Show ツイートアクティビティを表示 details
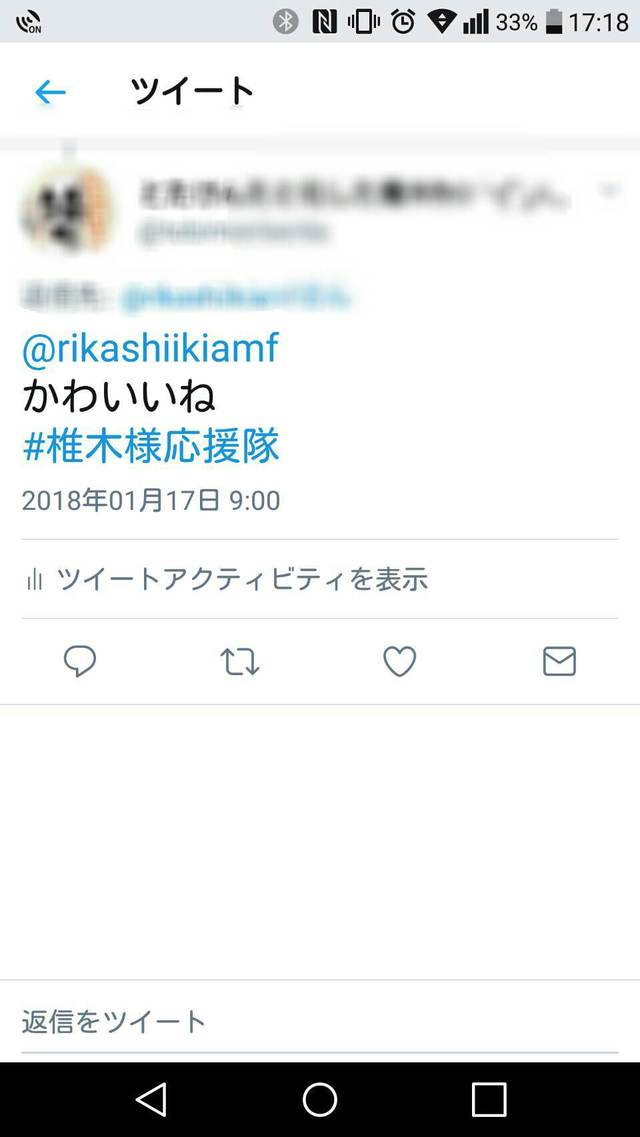 pyautogui.click(x=242, y=579)
